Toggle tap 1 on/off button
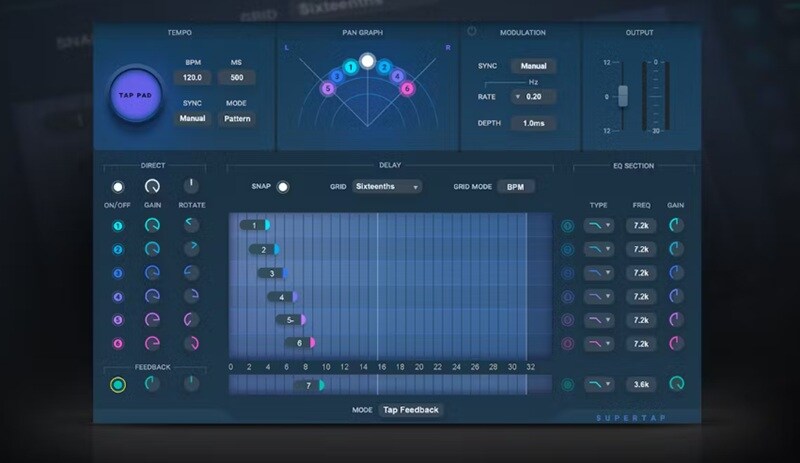Screen dimensions: 800x463 coord(118,226)
